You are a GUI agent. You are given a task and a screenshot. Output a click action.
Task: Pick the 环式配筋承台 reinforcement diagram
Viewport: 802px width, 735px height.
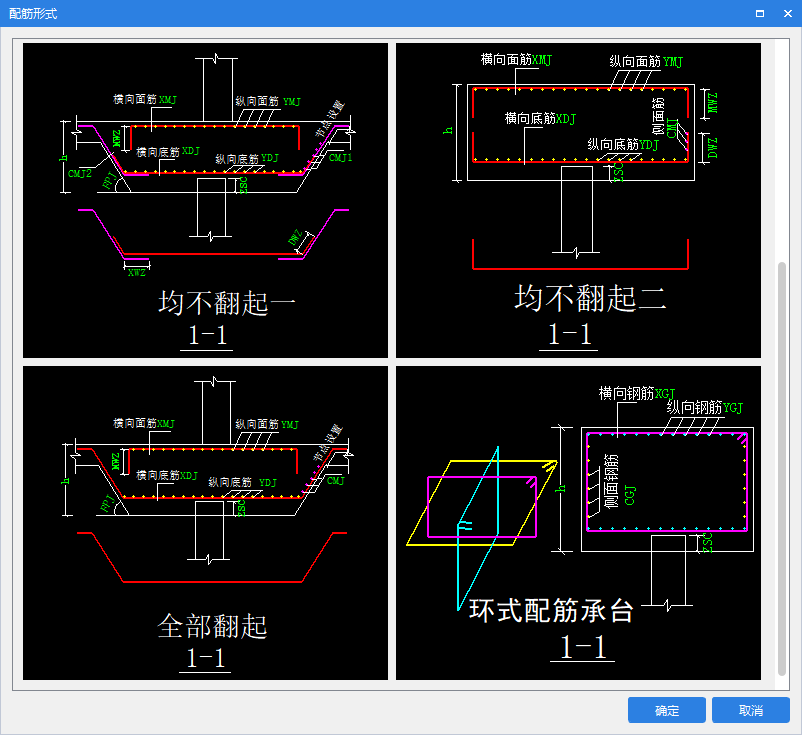[x=578, y=523]
